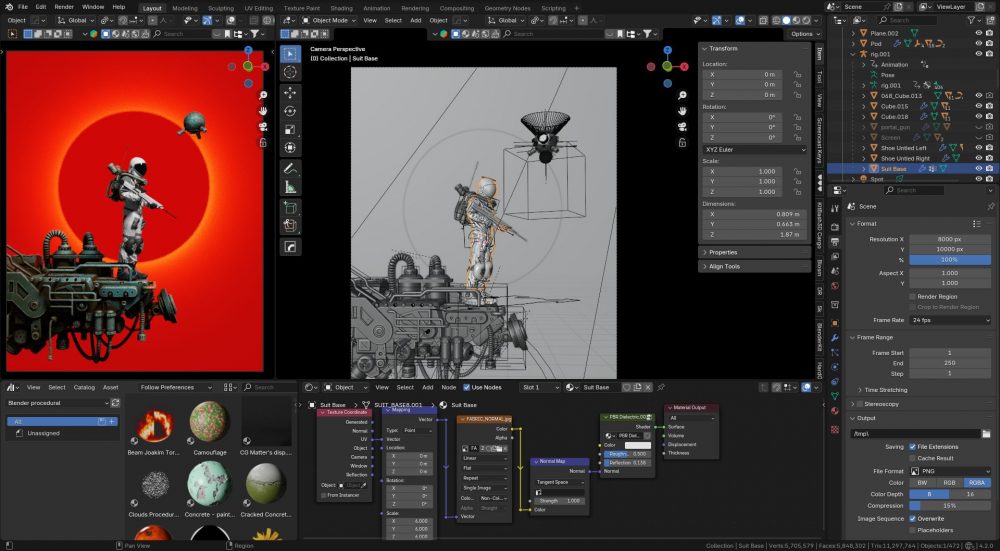Click the viewport zoom magnifier icon
Viewport: 1000px width, 551px height.
pos(681,93)
